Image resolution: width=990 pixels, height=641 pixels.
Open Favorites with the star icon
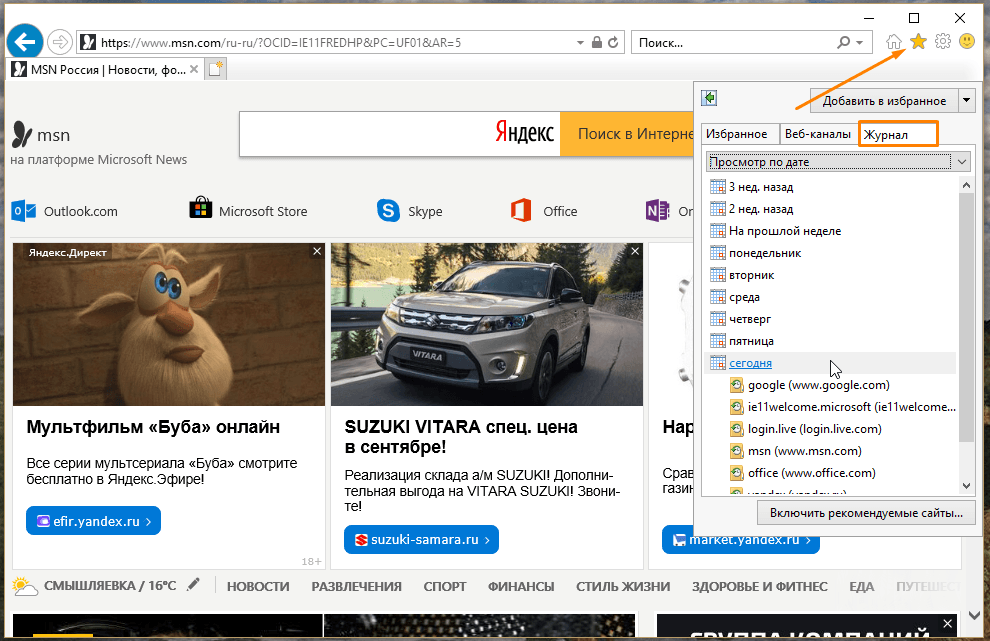[918, 42]
